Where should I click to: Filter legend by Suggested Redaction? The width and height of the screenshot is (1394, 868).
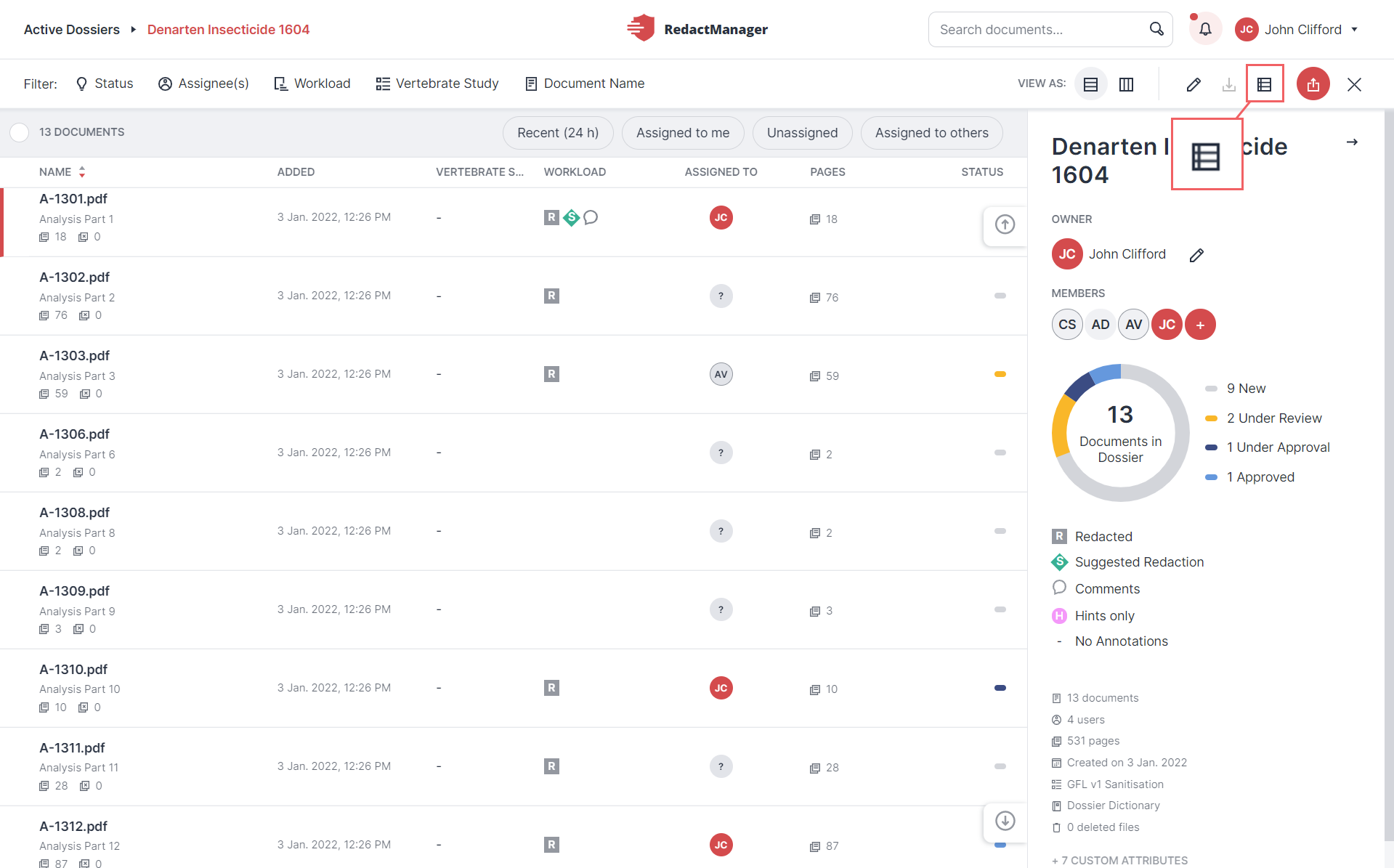pyautogui.click(x=1127, y=562)
